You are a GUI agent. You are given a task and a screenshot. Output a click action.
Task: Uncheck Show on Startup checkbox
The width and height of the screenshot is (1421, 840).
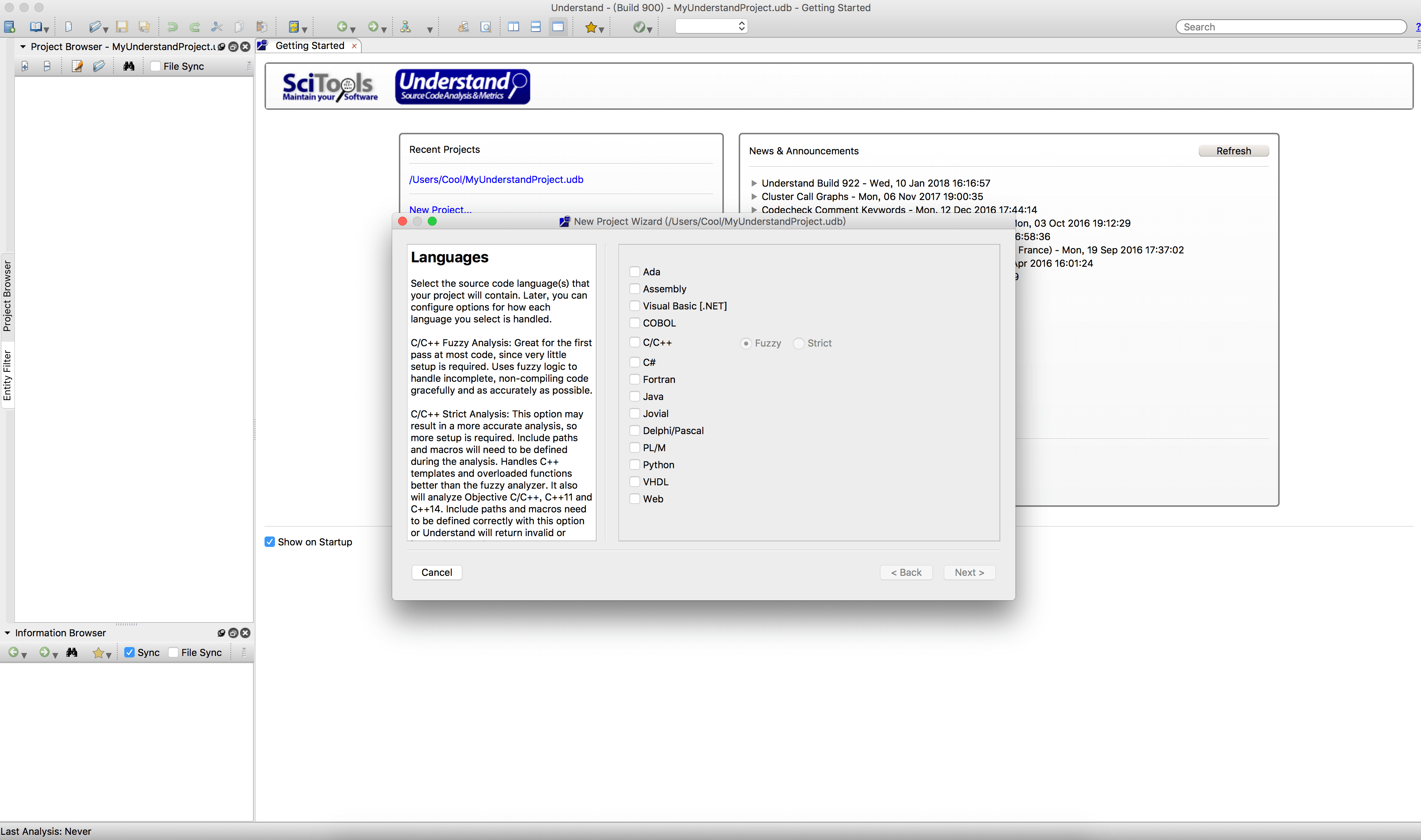(270, 542)
